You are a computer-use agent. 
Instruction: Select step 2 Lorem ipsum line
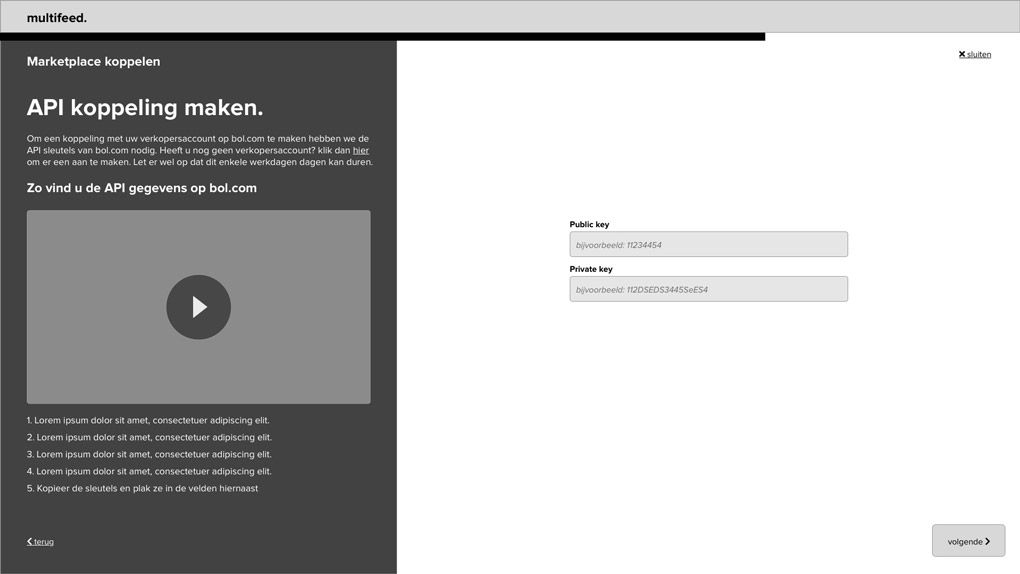point(150,438)
